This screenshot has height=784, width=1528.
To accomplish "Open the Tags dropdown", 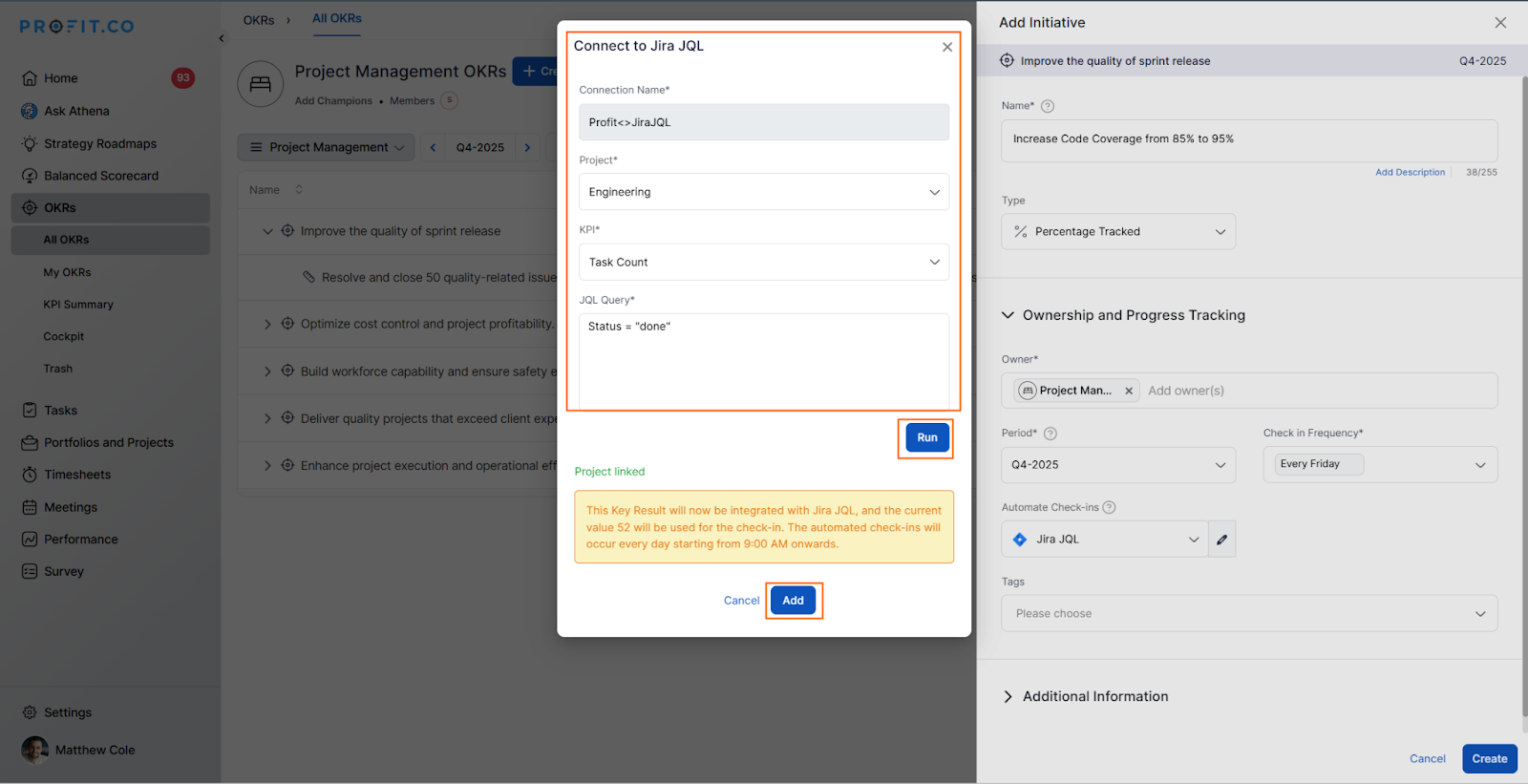I will click(x=1249, y=614).
